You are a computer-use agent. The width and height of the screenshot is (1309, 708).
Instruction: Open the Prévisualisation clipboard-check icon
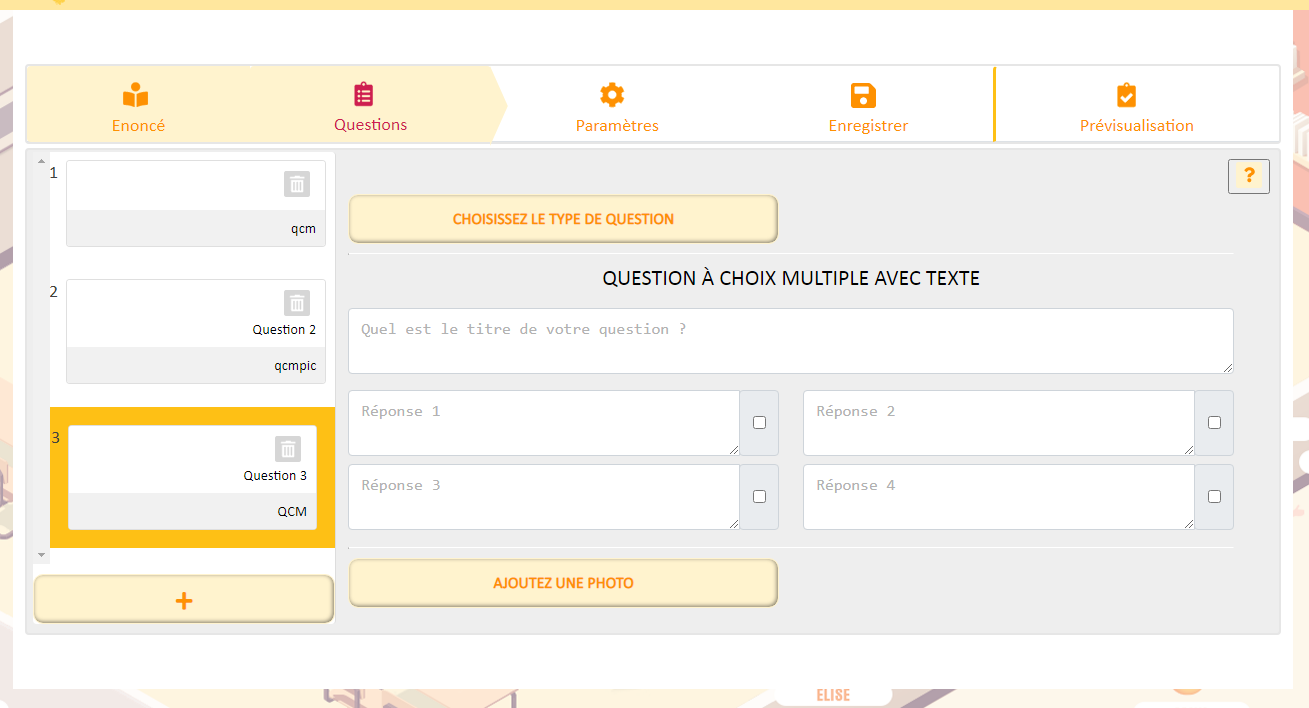1126,96
